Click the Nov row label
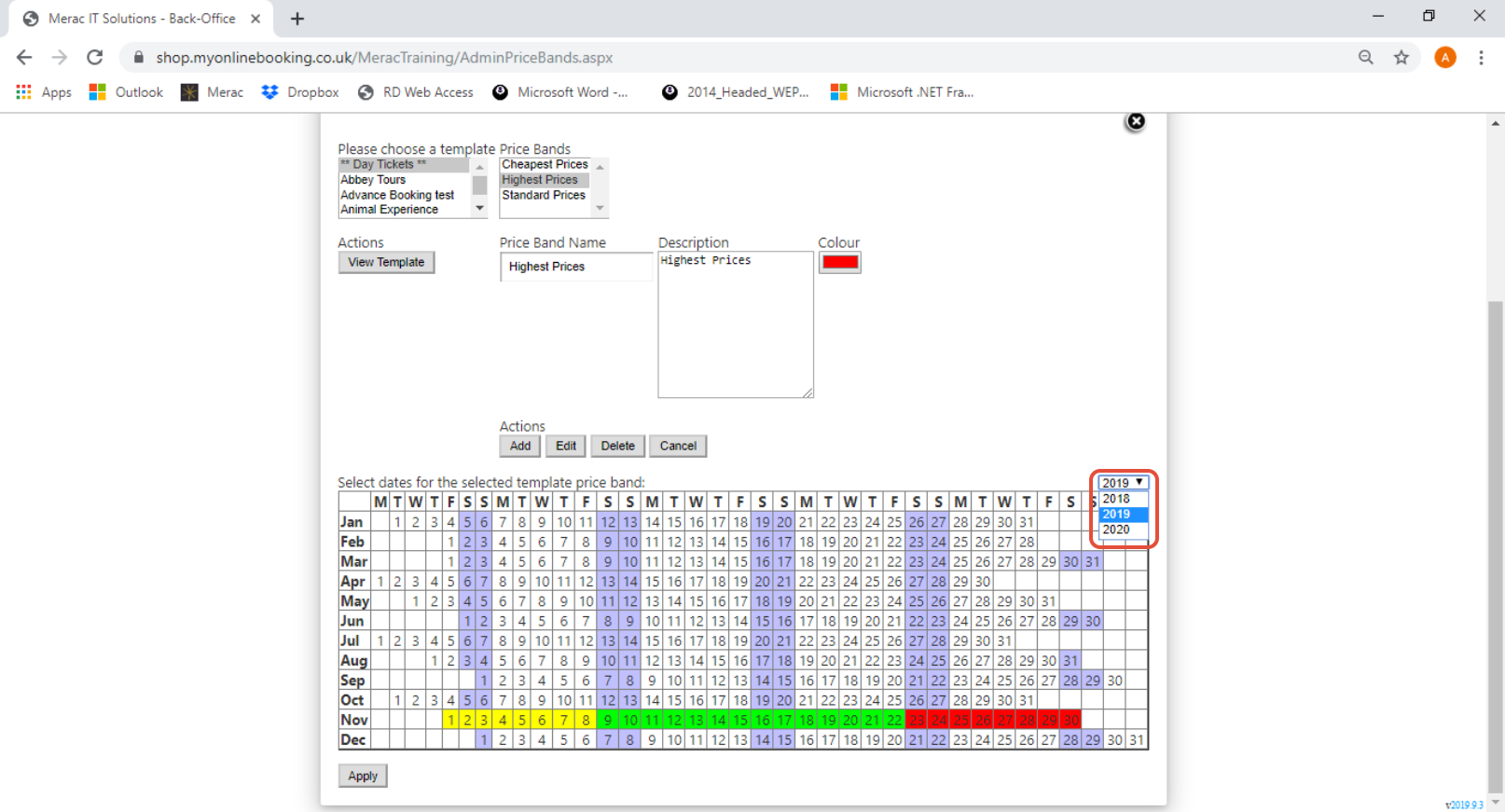Image resolution: width=1505 pixels, height=812 pixels. (354, 721)
